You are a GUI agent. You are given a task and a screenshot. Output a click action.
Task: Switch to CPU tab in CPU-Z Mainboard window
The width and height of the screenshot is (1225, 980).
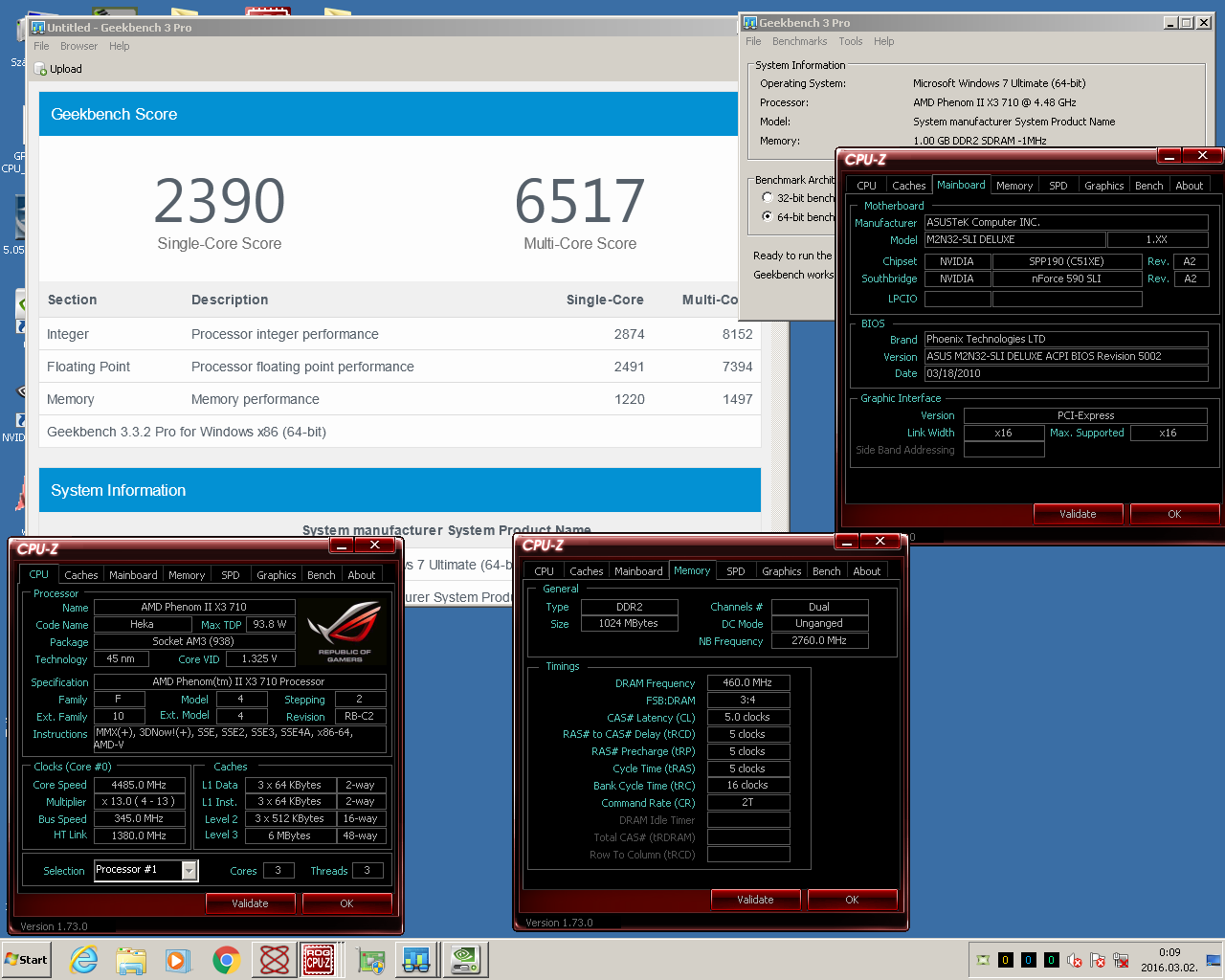click(x=866, y=186)
